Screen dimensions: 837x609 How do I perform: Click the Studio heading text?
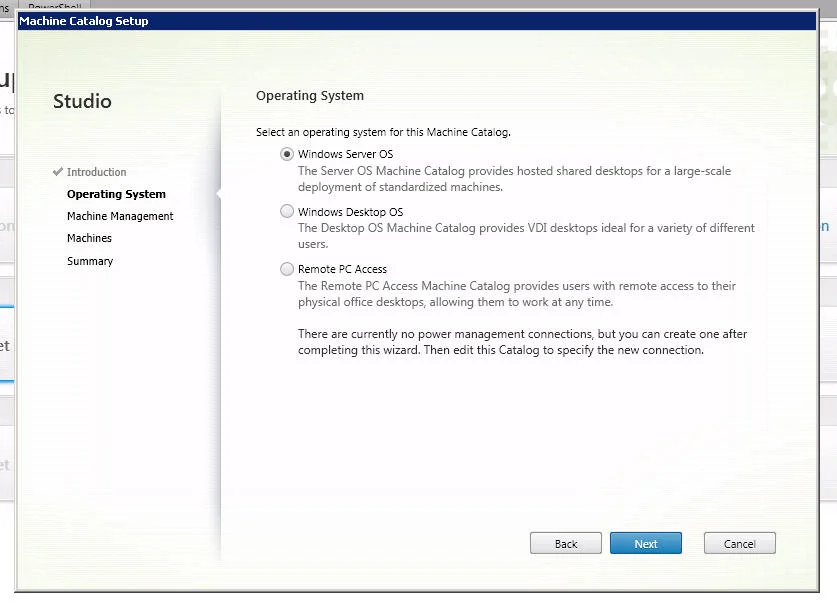click(82, 101)
